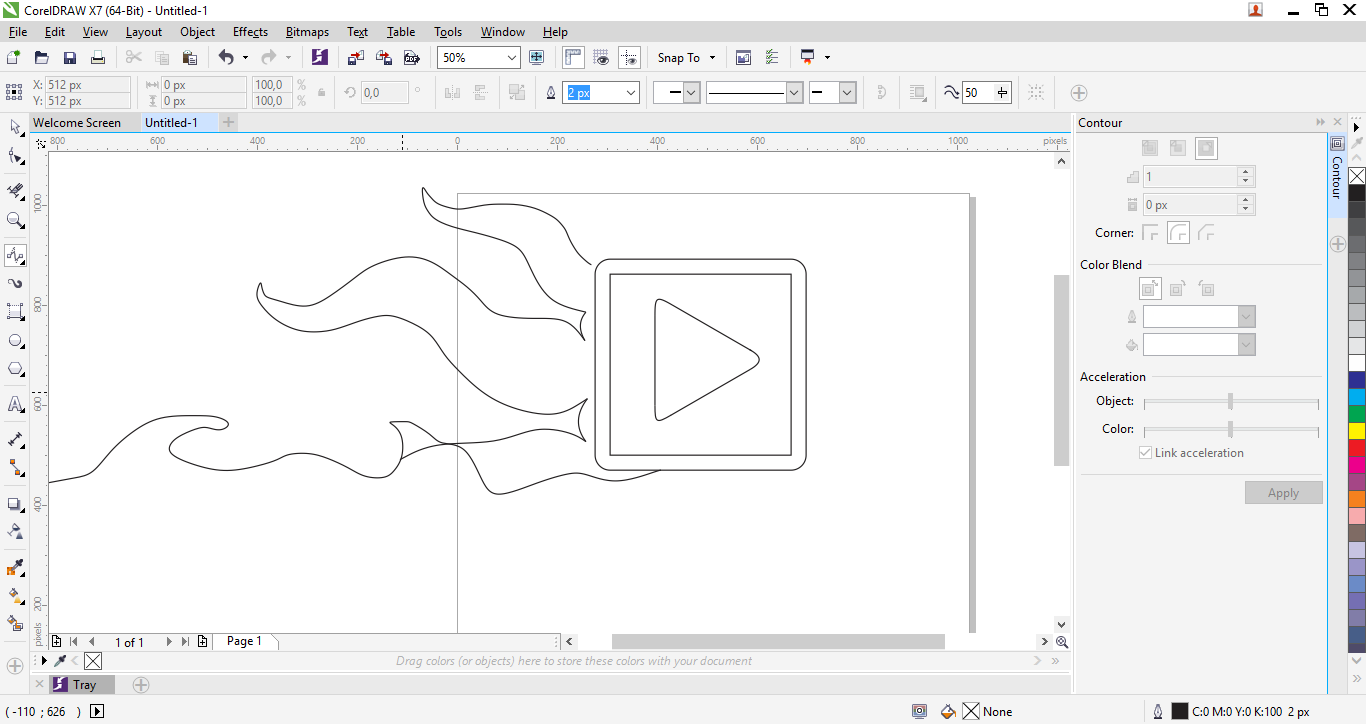
Task: Toggle Show guidelines button
Action: click(x=629, y=58)
